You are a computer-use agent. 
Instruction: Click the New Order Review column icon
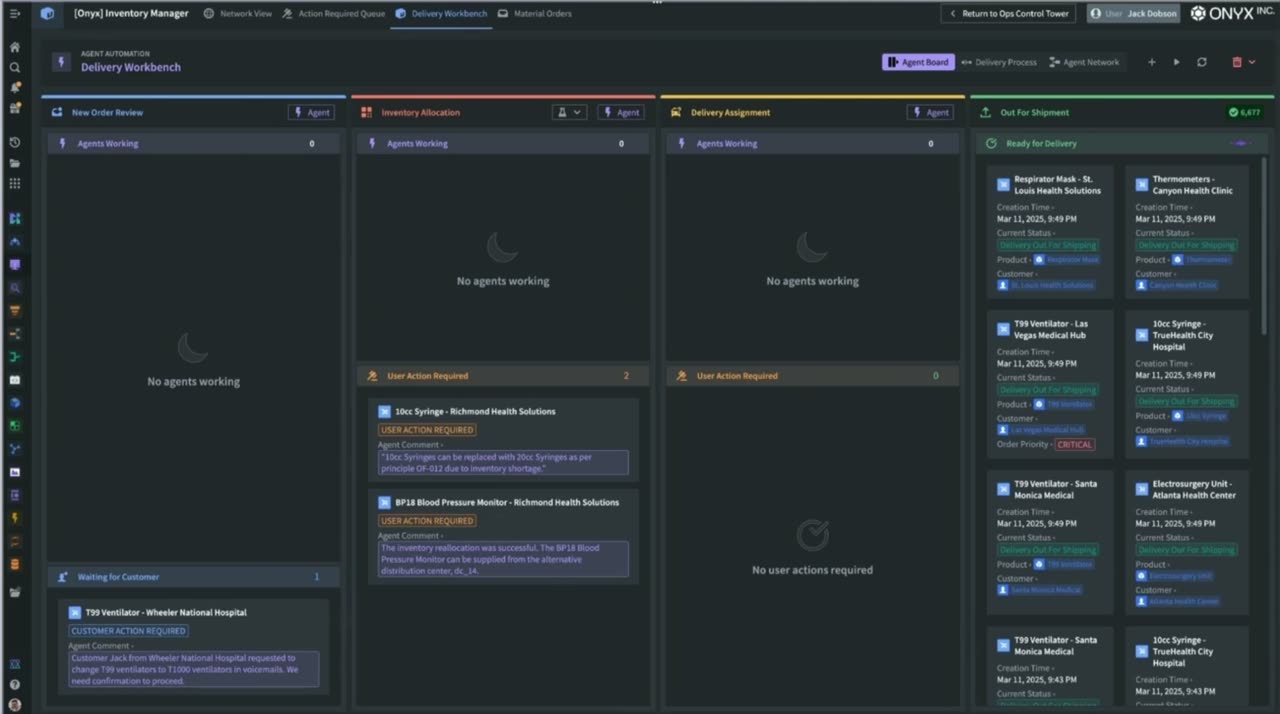tap(57, 113)
